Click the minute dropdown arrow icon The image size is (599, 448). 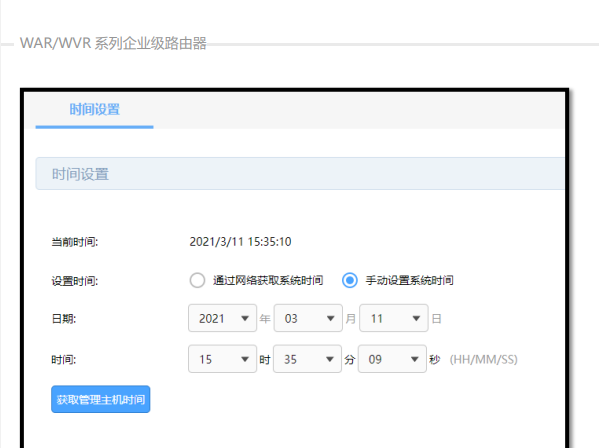(330, 359)
